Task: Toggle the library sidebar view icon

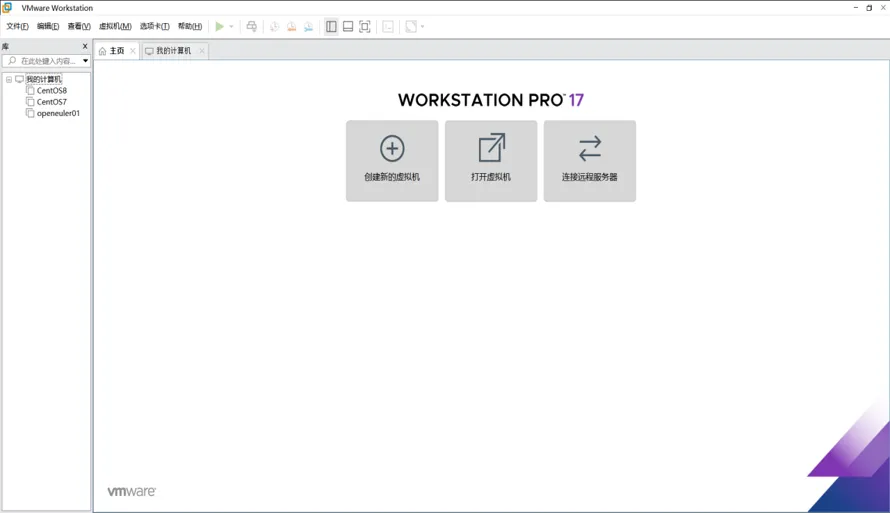Action: coord(331,27)
